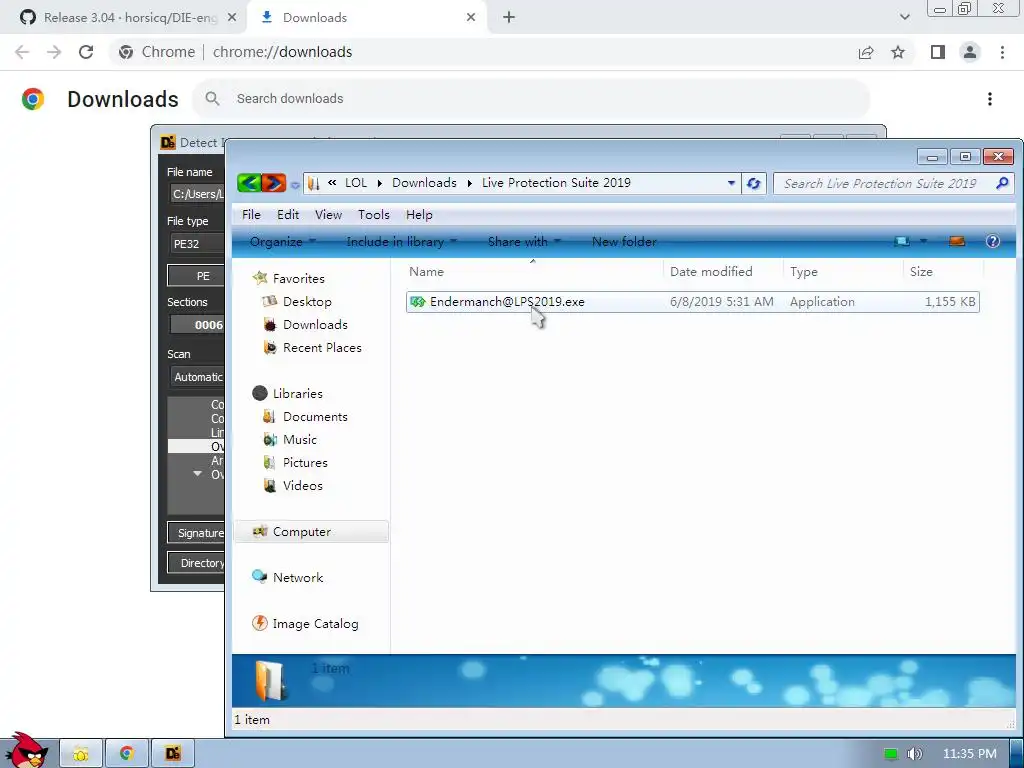Viewport: 1024px width, 768px height.
Task: Select Computer in the navigation pane
Action: (311, 532)
